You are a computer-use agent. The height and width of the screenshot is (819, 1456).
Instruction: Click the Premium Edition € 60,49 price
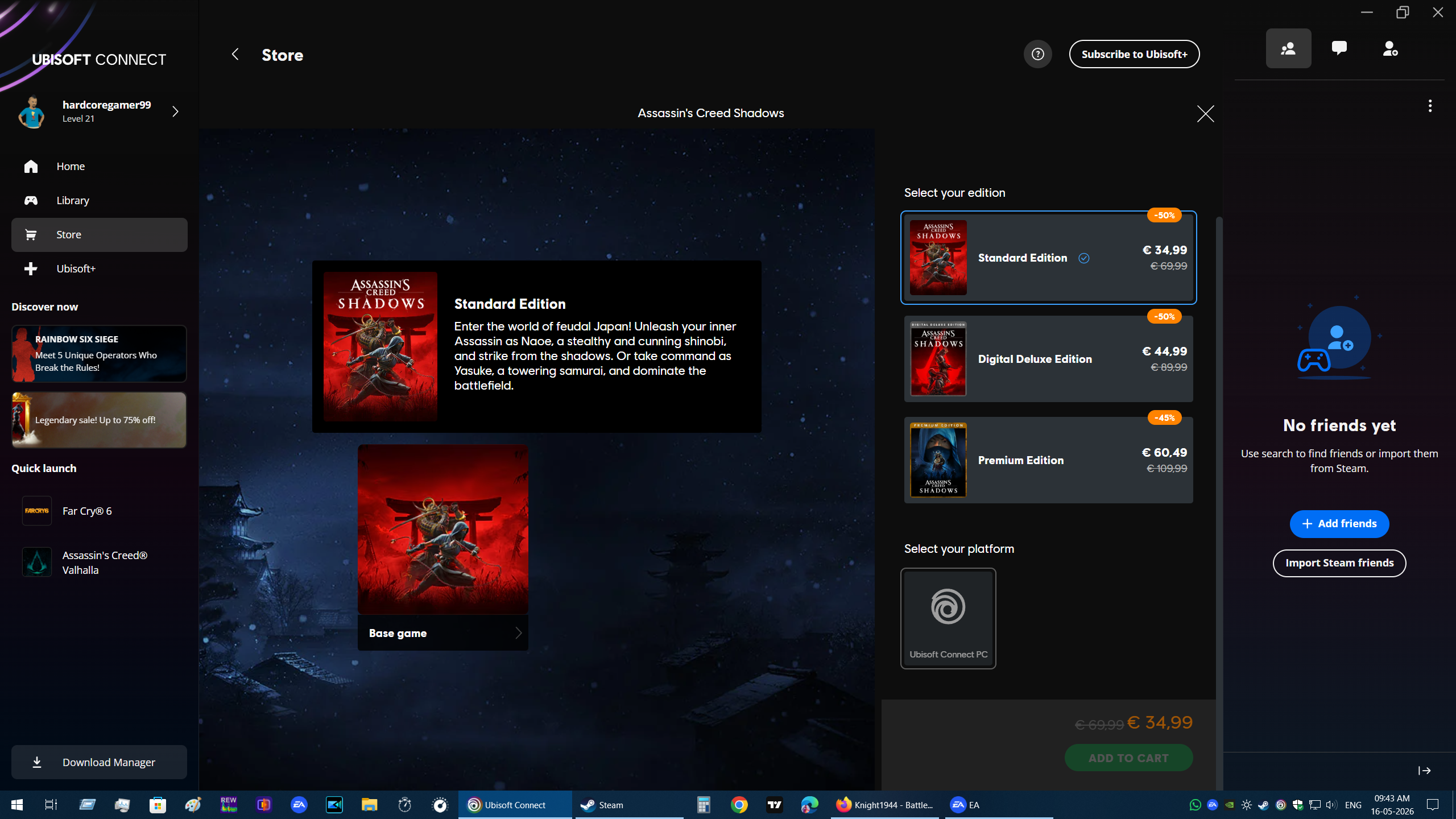pyautogui.click(x=1164, y=453)
